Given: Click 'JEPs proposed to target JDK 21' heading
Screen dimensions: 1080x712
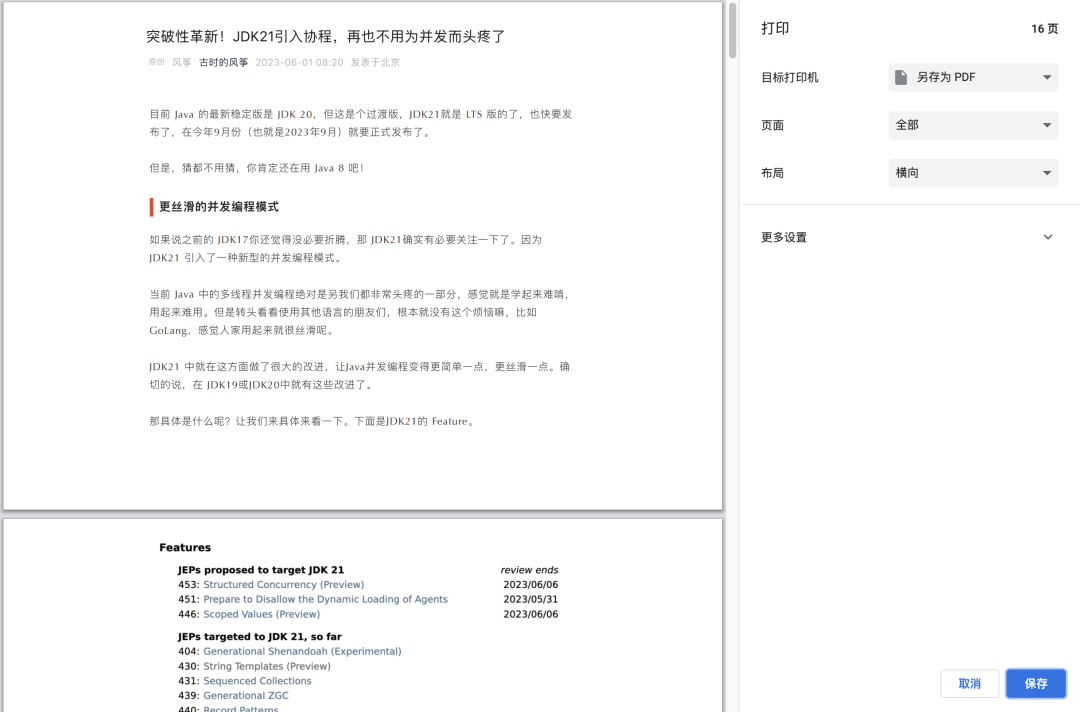Looking at the screenshot, I should tap(260, 570).
